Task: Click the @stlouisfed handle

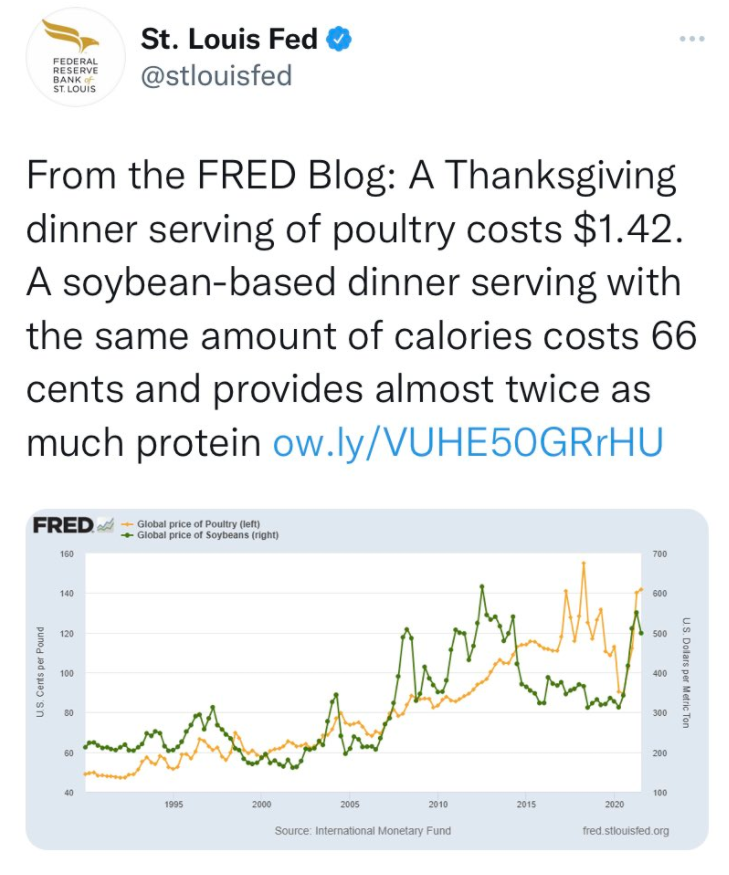Action: (x=216, y=75)
